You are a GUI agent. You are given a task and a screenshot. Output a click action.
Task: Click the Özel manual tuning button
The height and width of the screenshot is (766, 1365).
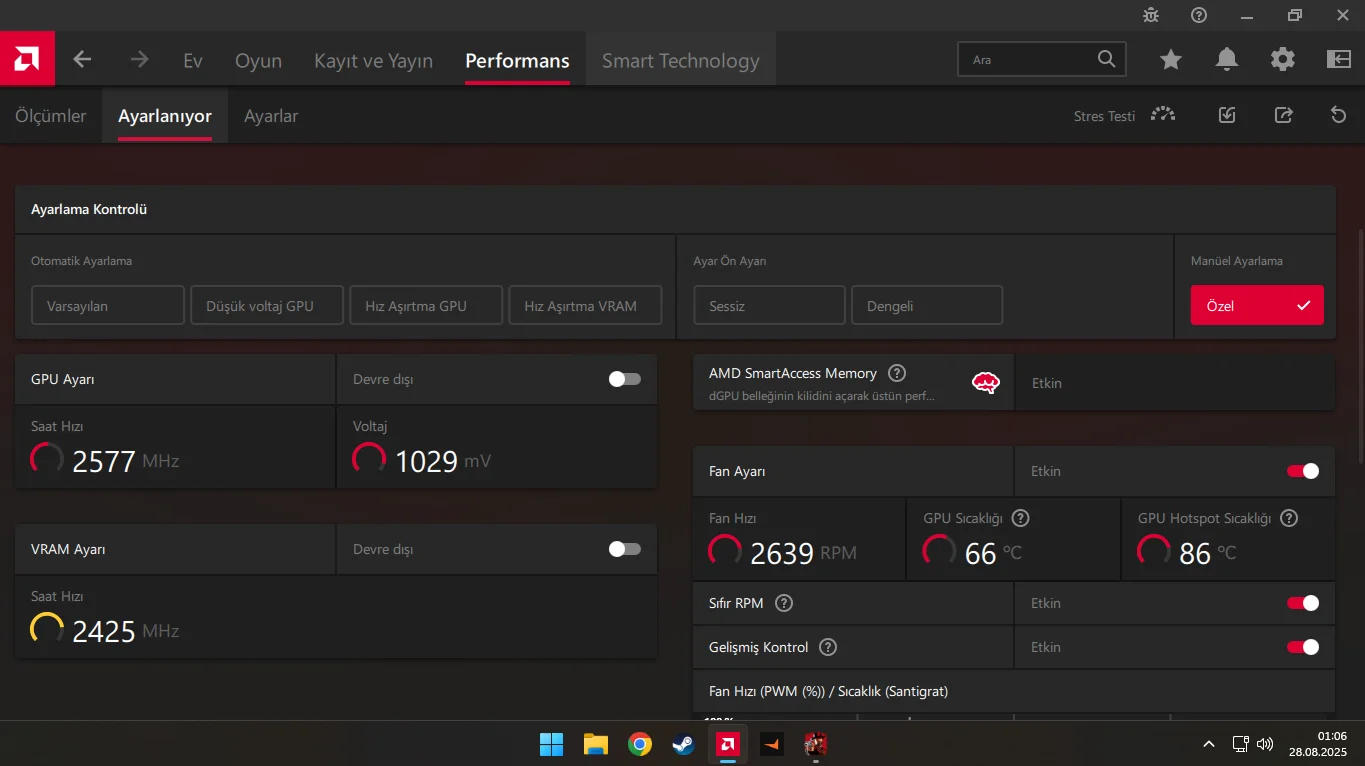(x=1257, y=305)
